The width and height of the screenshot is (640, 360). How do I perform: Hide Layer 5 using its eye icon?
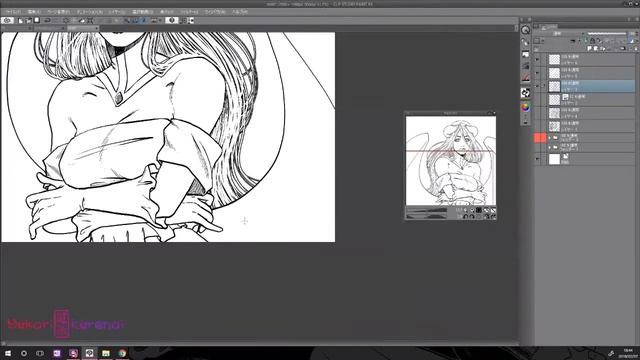coord(537,73)
